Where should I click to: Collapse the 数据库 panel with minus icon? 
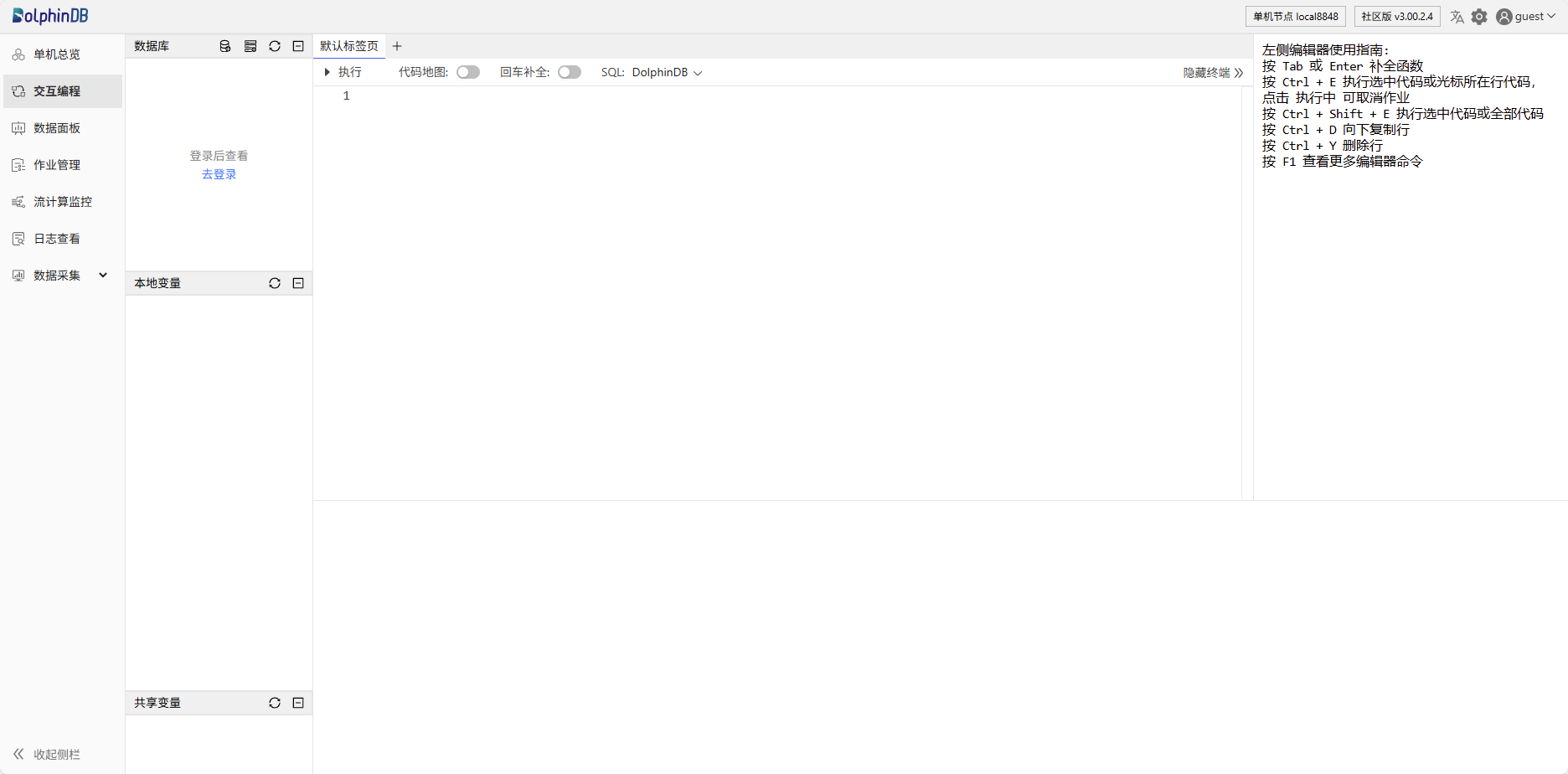coord(298,46)
